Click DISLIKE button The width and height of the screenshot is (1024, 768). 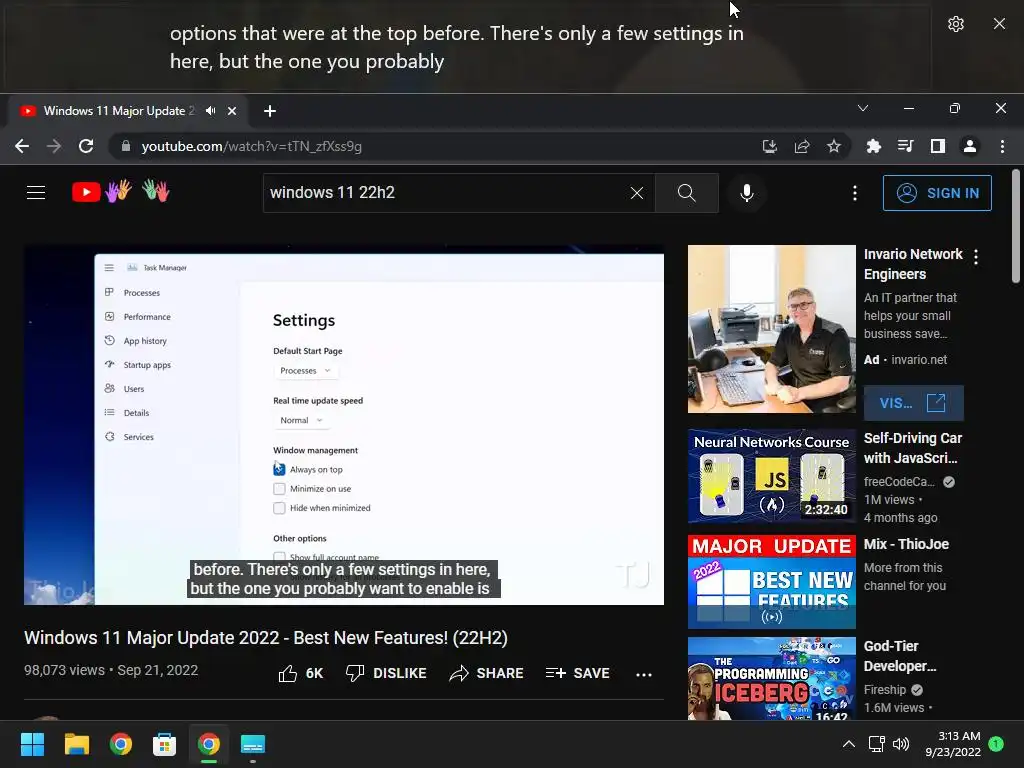click(386, 673)
